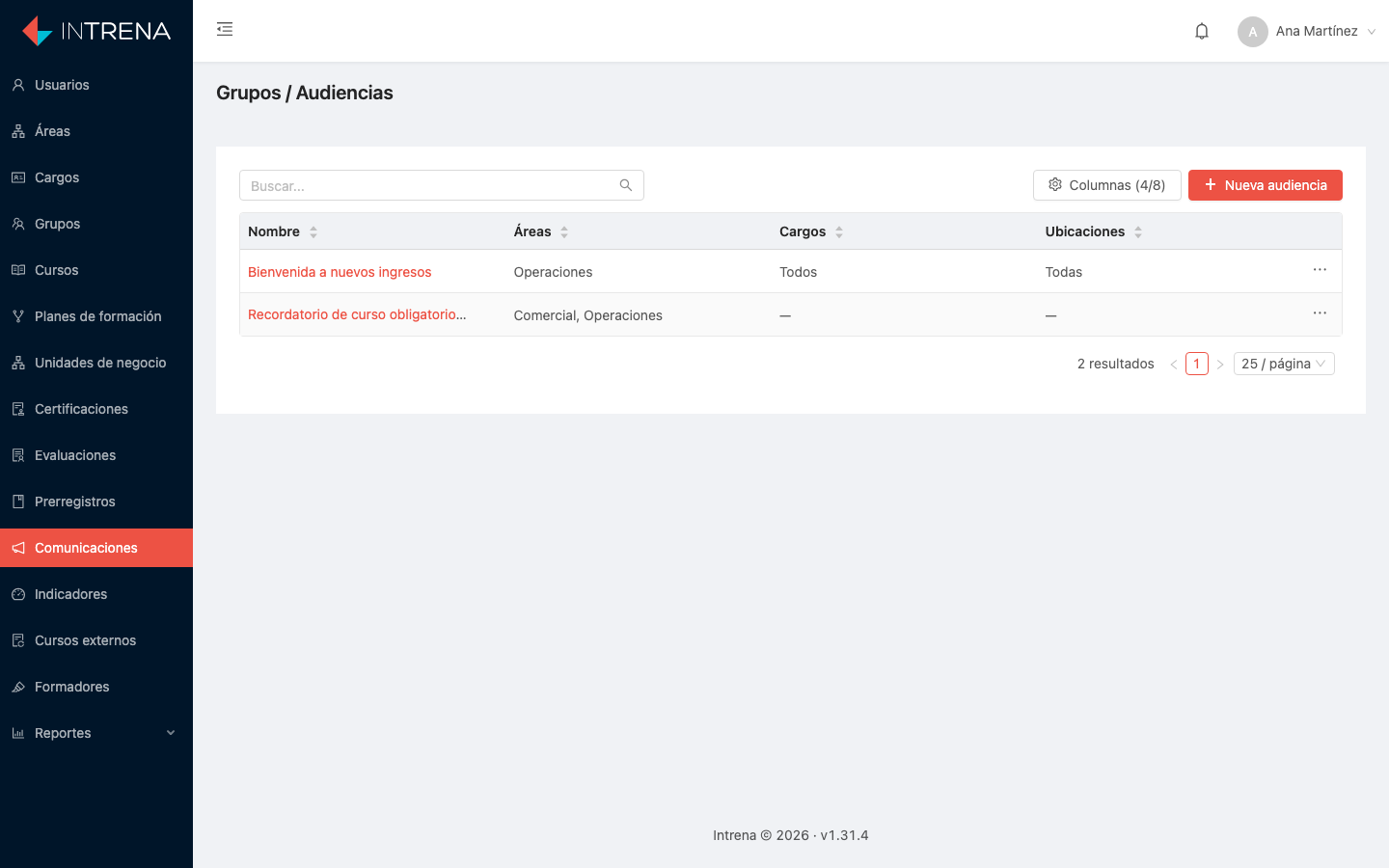Click the Intrena logo
This screenshot has height=868, width=1389.
tap(96, 31)
